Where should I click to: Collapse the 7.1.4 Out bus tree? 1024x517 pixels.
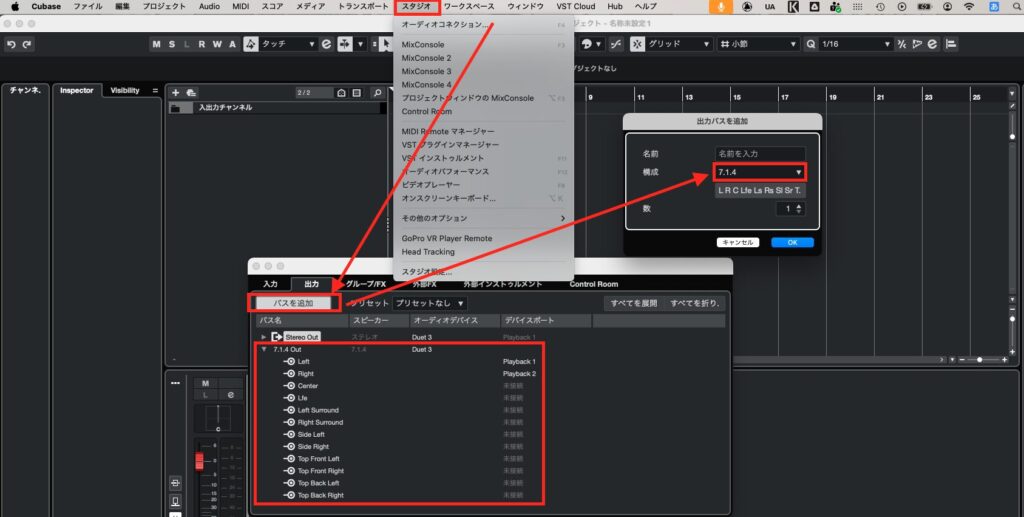[x=264, y=349]
